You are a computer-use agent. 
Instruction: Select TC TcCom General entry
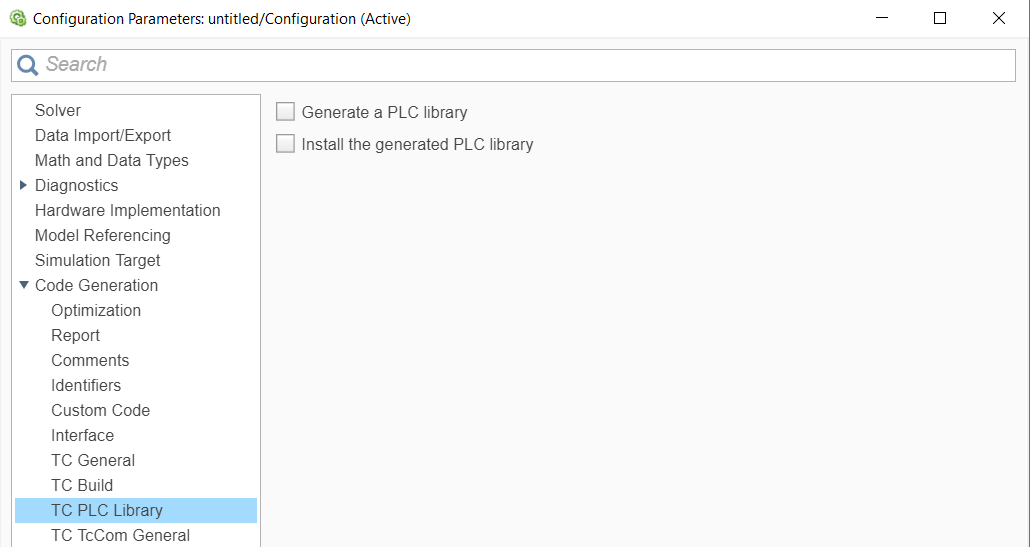pyautogui.click(x=120, y=535)
